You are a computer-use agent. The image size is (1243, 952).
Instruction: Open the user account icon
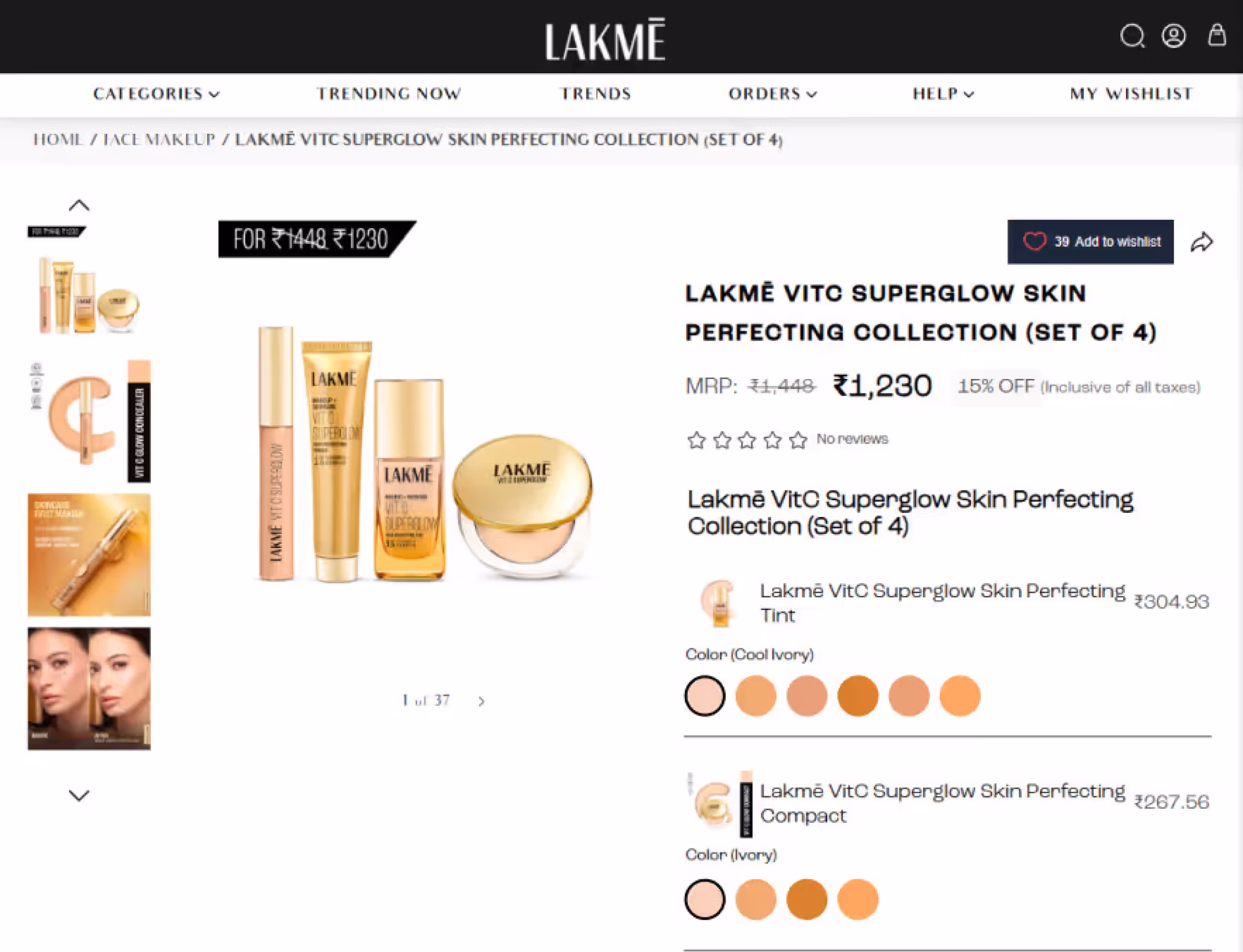click(1173, 36)
